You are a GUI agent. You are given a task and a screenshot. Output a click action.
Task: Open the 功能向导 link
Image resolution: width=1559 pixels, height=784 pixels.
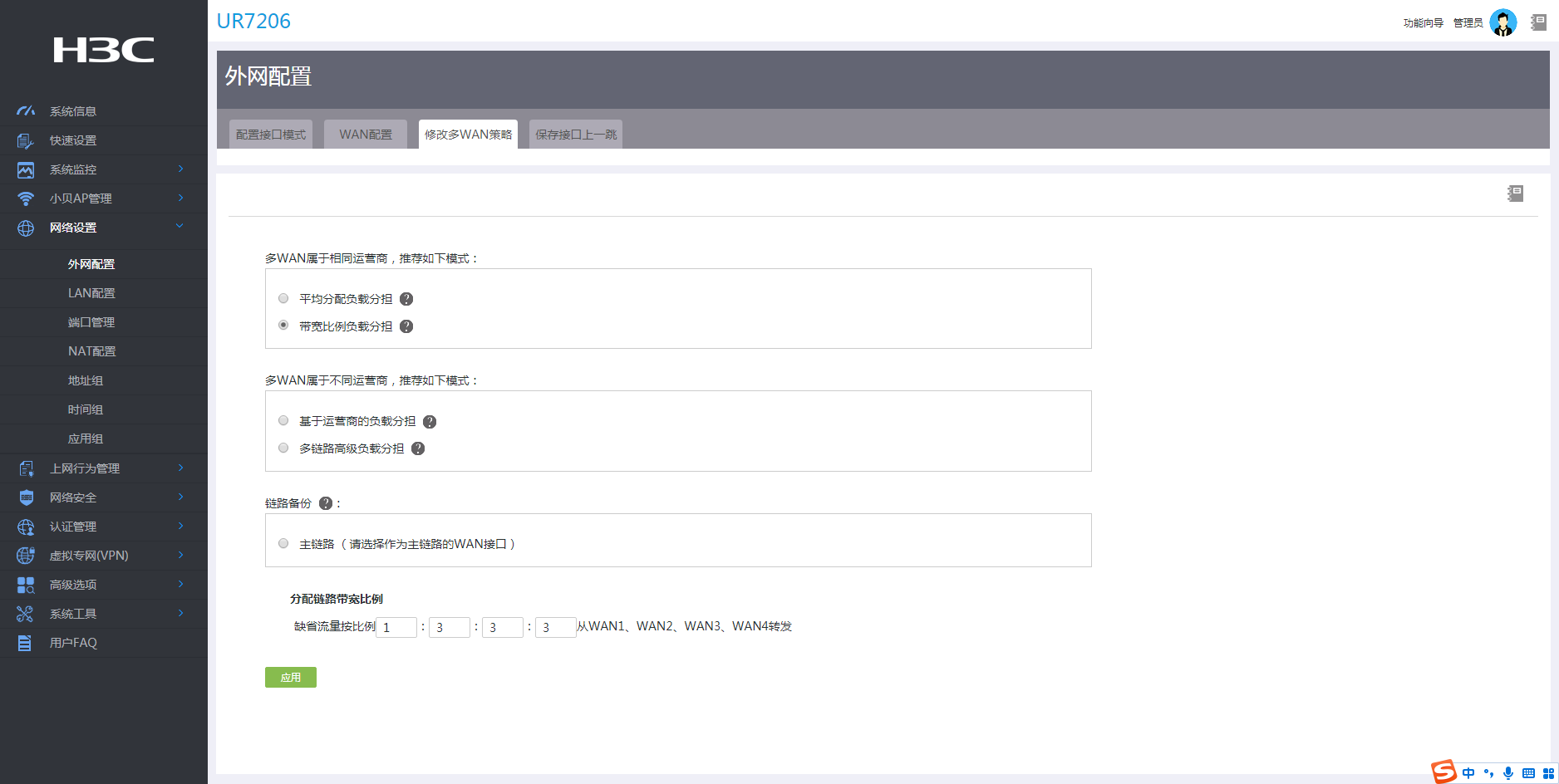1423,23
